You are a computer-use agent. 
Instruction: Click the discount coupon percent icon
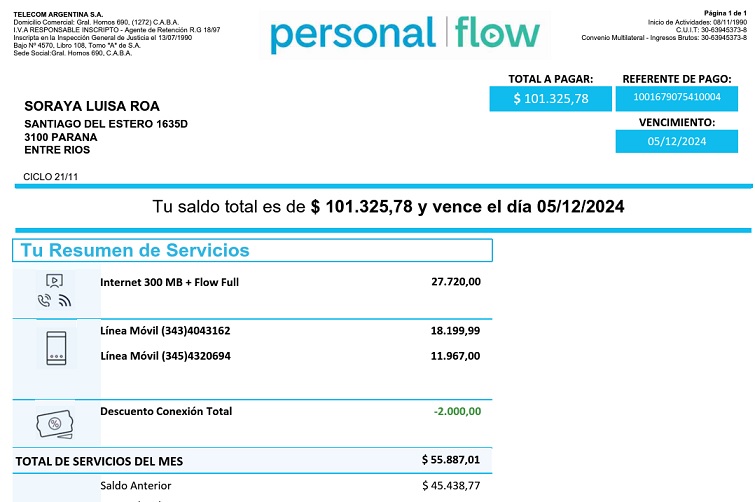point(55,423)
